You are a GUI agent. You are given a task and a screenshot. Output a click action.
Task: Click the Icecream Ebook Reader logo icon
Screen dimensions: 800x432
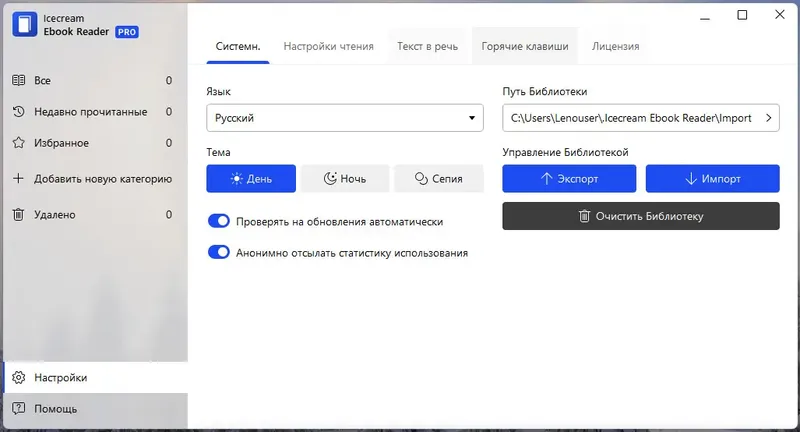point(25,25)
